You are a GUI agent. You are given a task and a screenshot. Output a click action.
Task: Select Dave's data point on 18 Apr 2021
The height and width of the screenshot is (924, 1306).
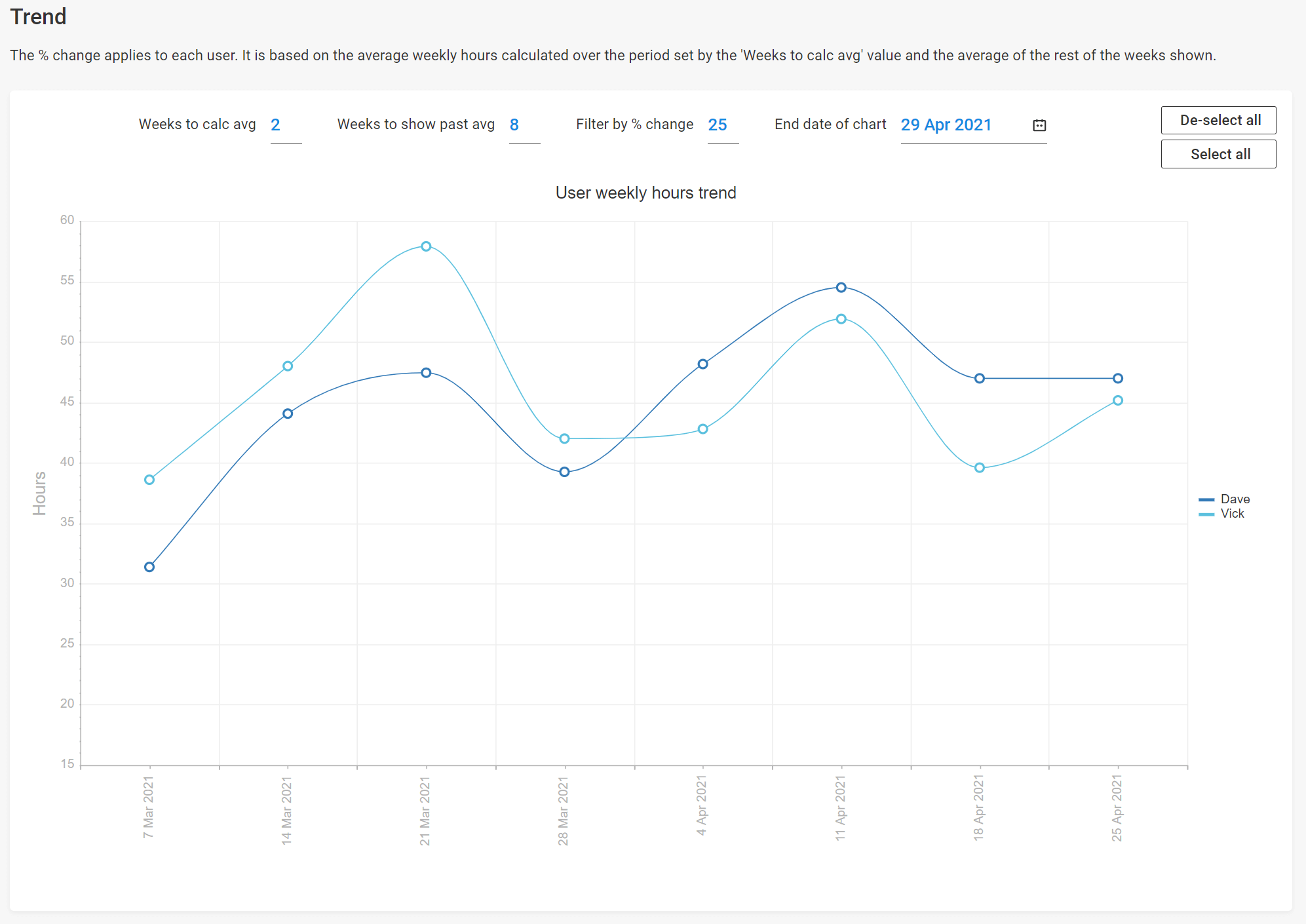coord(980,379)
